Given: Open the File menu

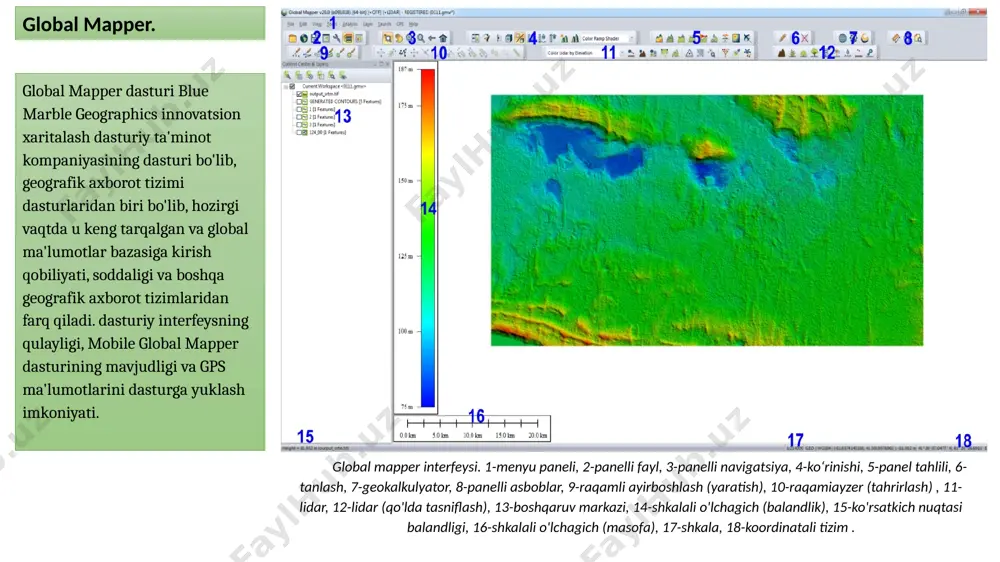Looking at the screenshot, I should [x=290, y=24].
